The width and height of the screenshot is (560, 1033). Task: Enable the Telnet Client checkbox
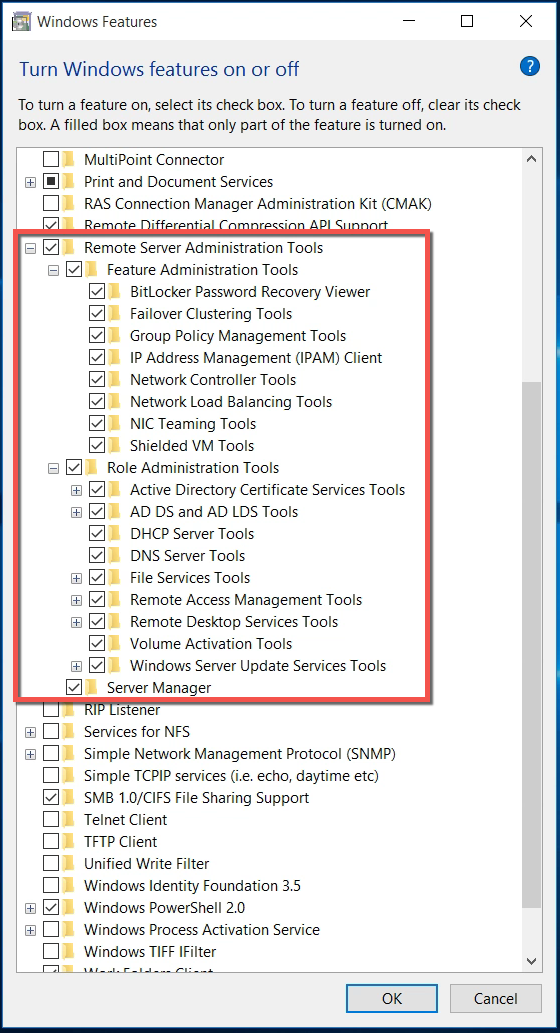point(51,820)
